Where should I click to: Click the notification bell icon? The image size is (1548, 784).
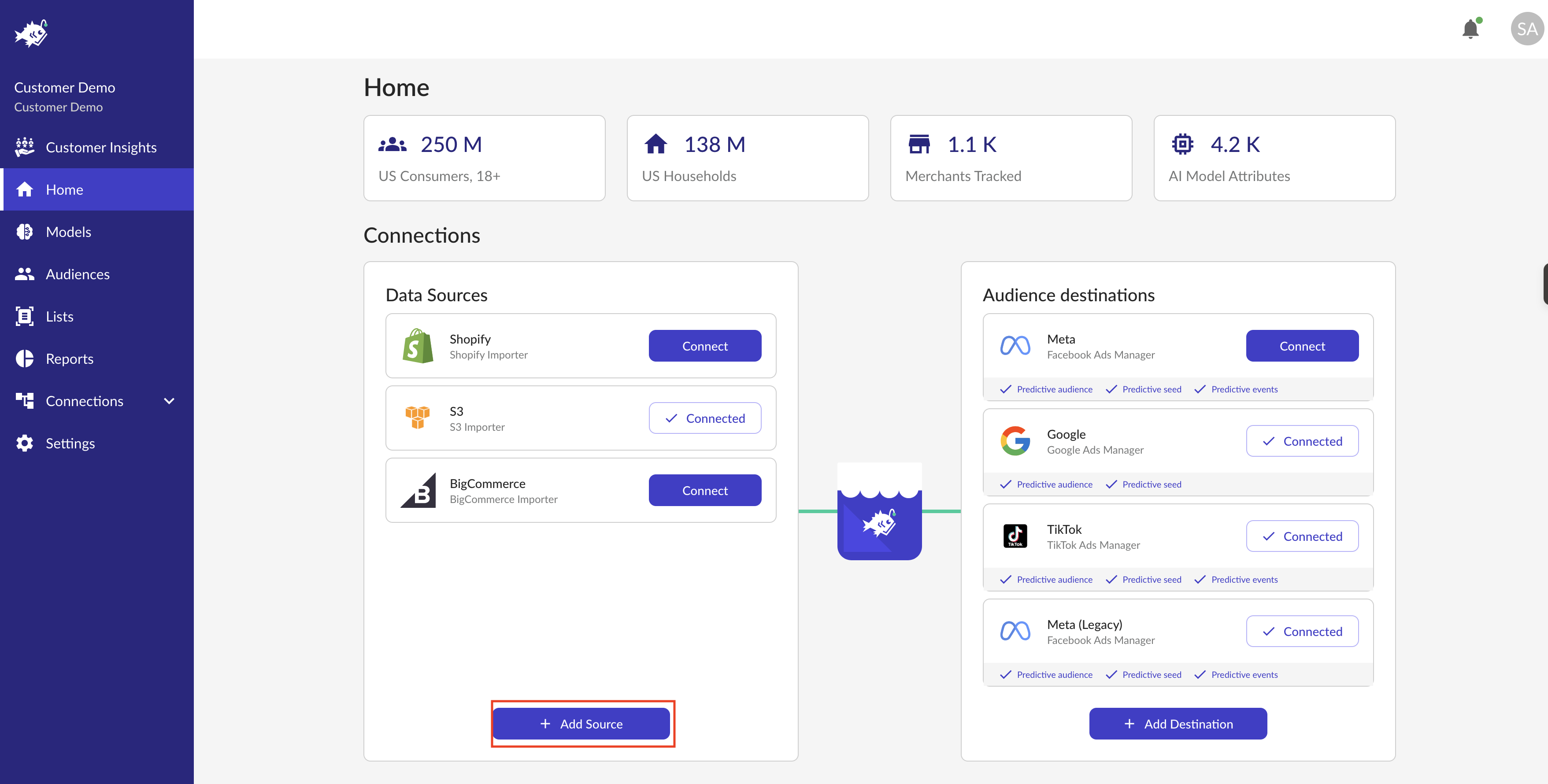pos(1470,30)
